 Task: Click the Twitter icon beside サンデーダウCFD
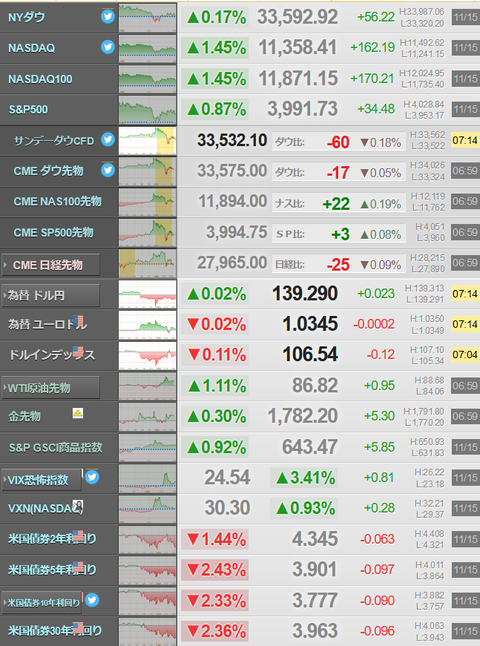point(108,140)
